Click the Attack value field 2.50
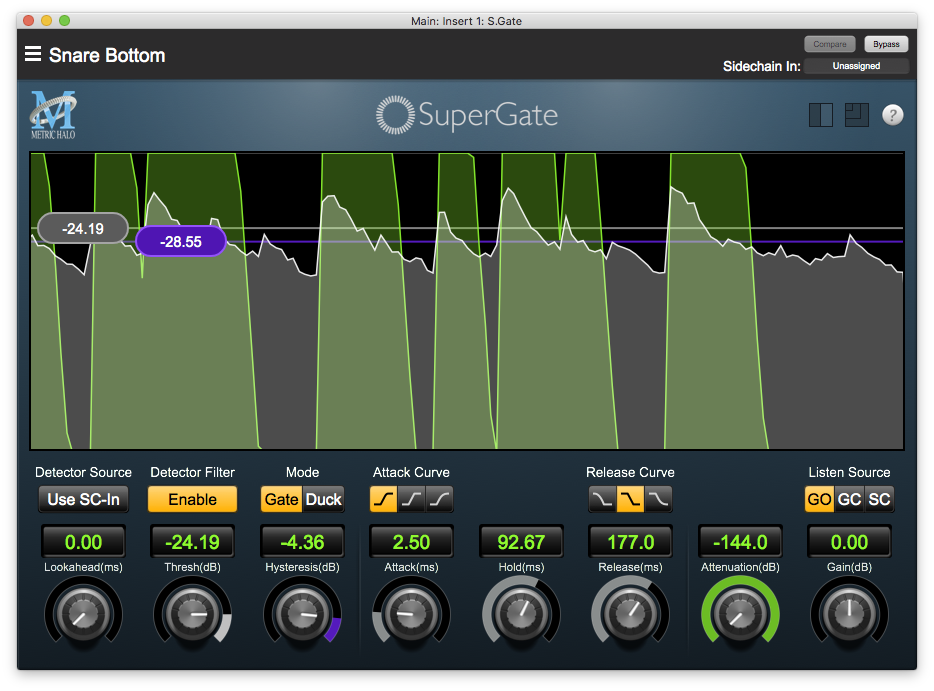This screenshot has height=691, width=934. coord(411,542)
